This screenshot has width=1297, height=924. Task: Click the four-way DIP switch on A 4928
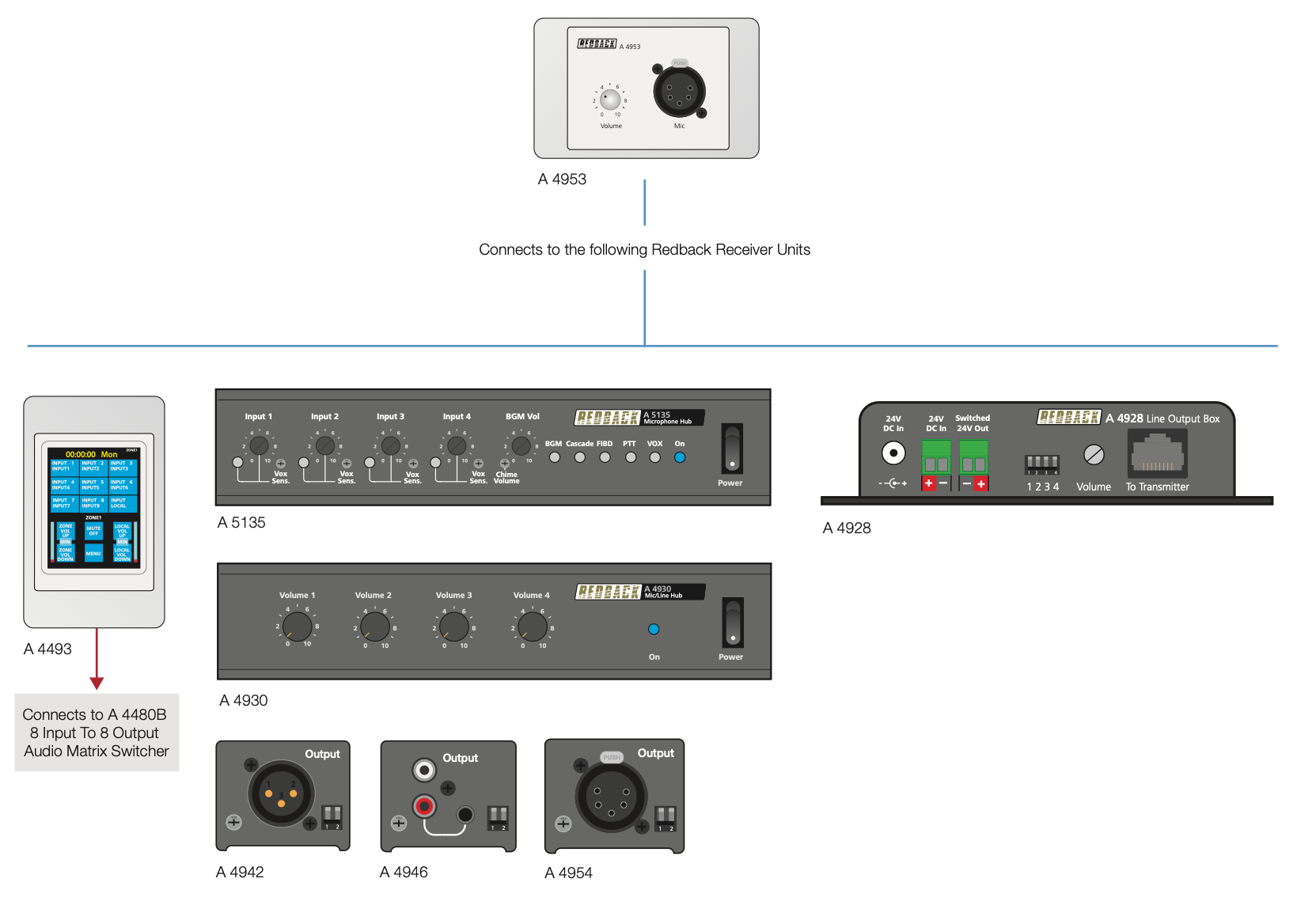pyautogui.click(x=1042, y=464)
